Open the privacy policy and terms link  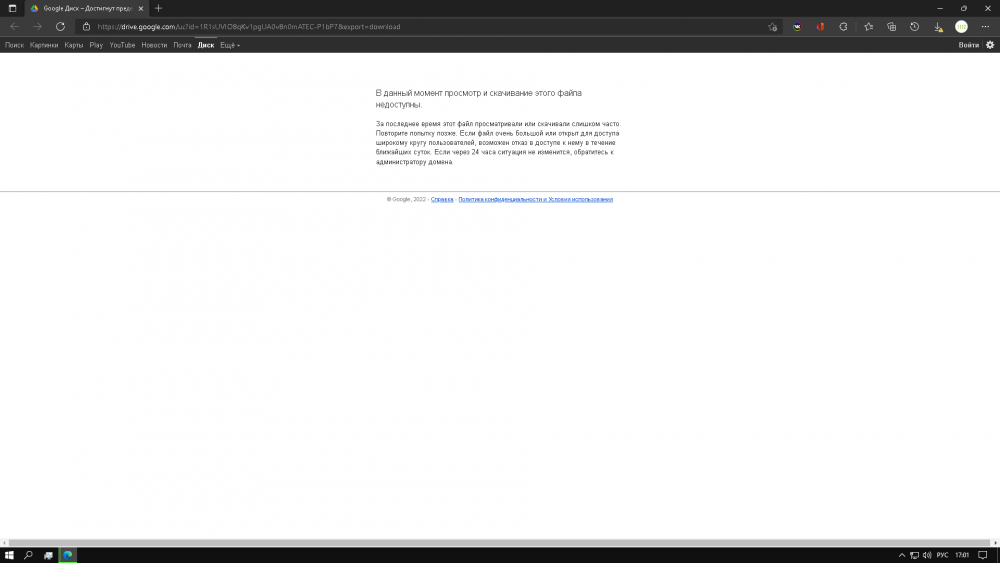pos(536,200)
